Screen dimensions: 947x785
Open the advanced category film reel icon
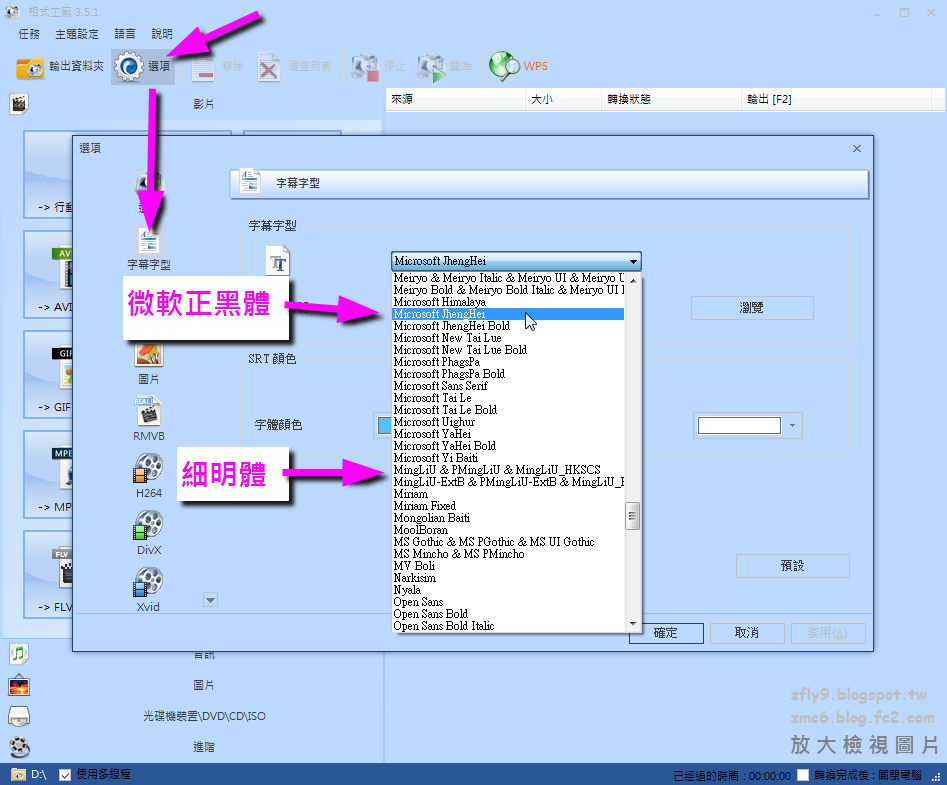[x=19, y=748]
